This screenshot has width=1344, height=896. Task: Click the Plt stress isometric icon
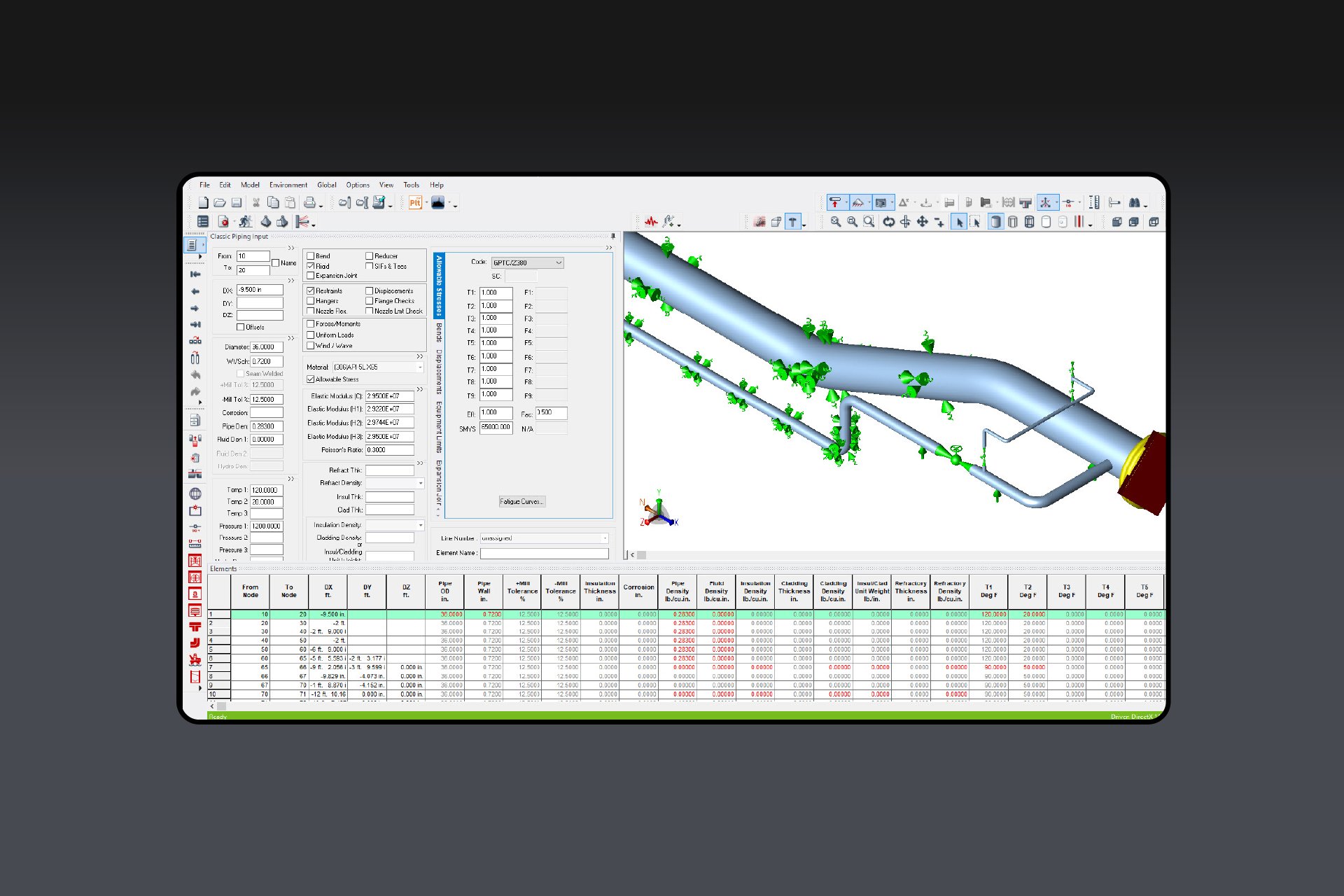point(414,202)
